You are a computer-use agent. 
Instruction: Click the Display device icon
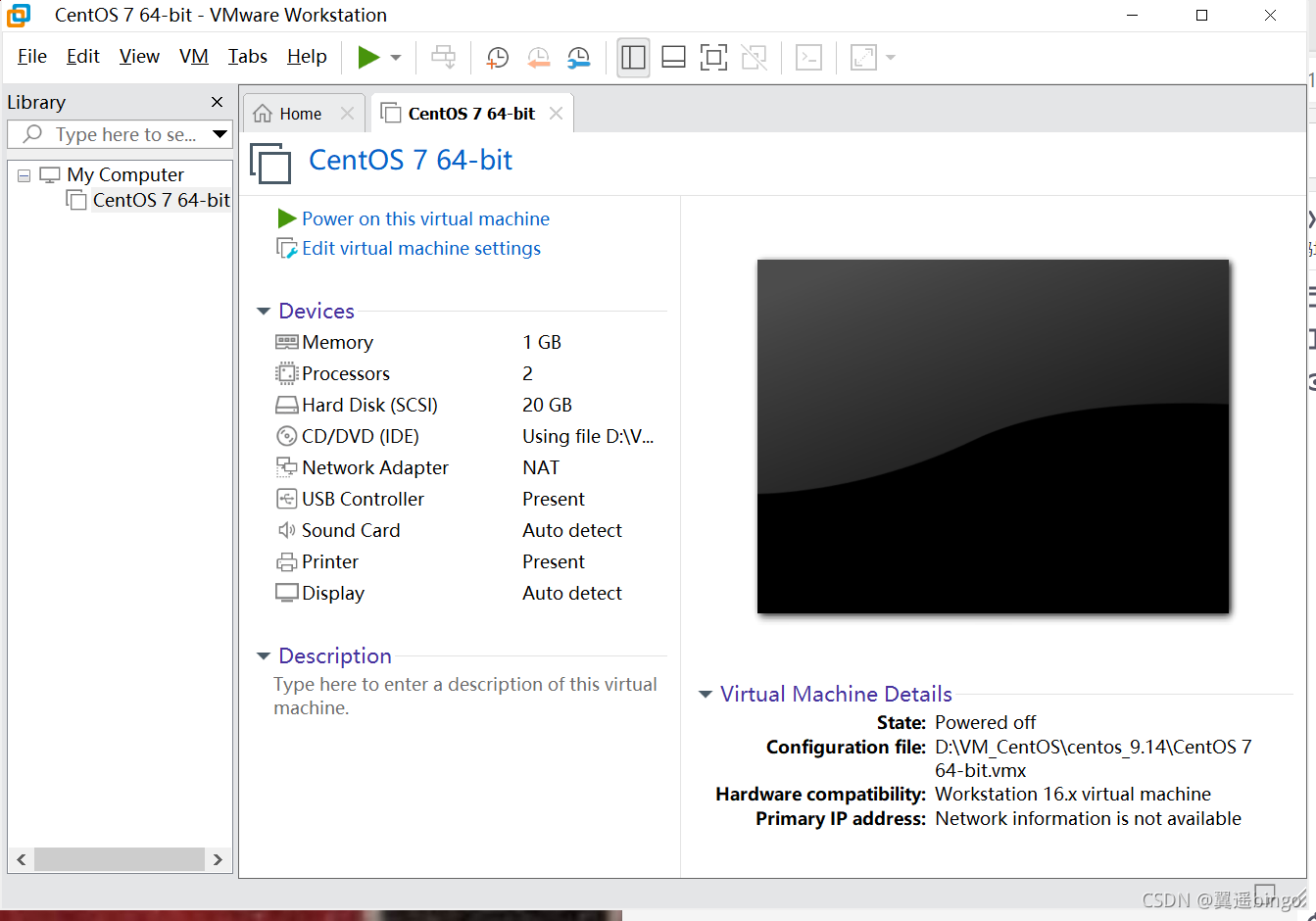pyautogui.click(x=286, y=593)
